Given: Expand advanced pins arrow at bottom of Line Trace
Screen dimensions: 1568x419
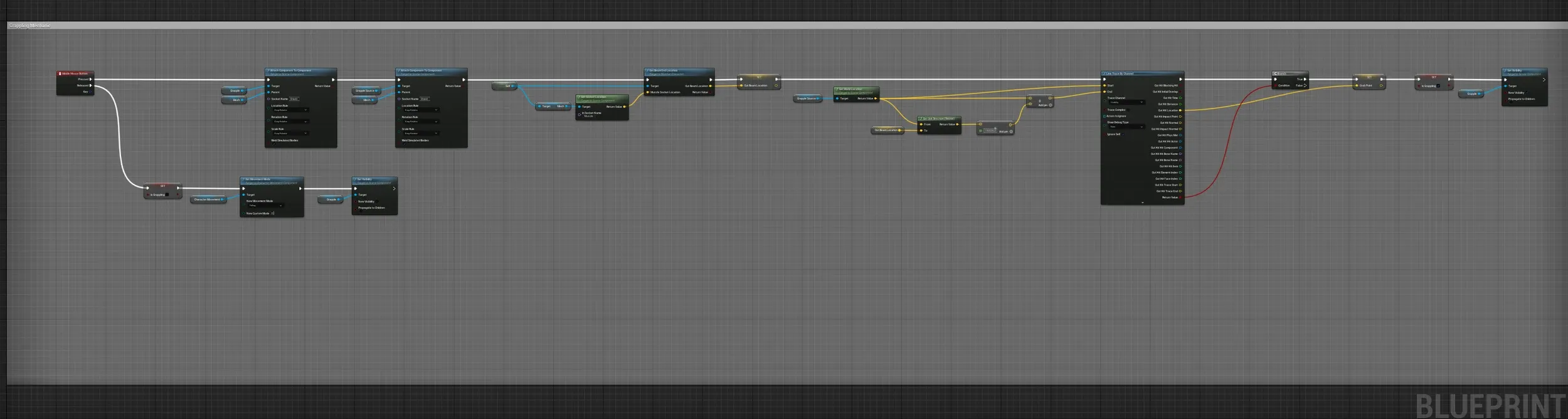Looking at the screenshot, I should 1142,203.
